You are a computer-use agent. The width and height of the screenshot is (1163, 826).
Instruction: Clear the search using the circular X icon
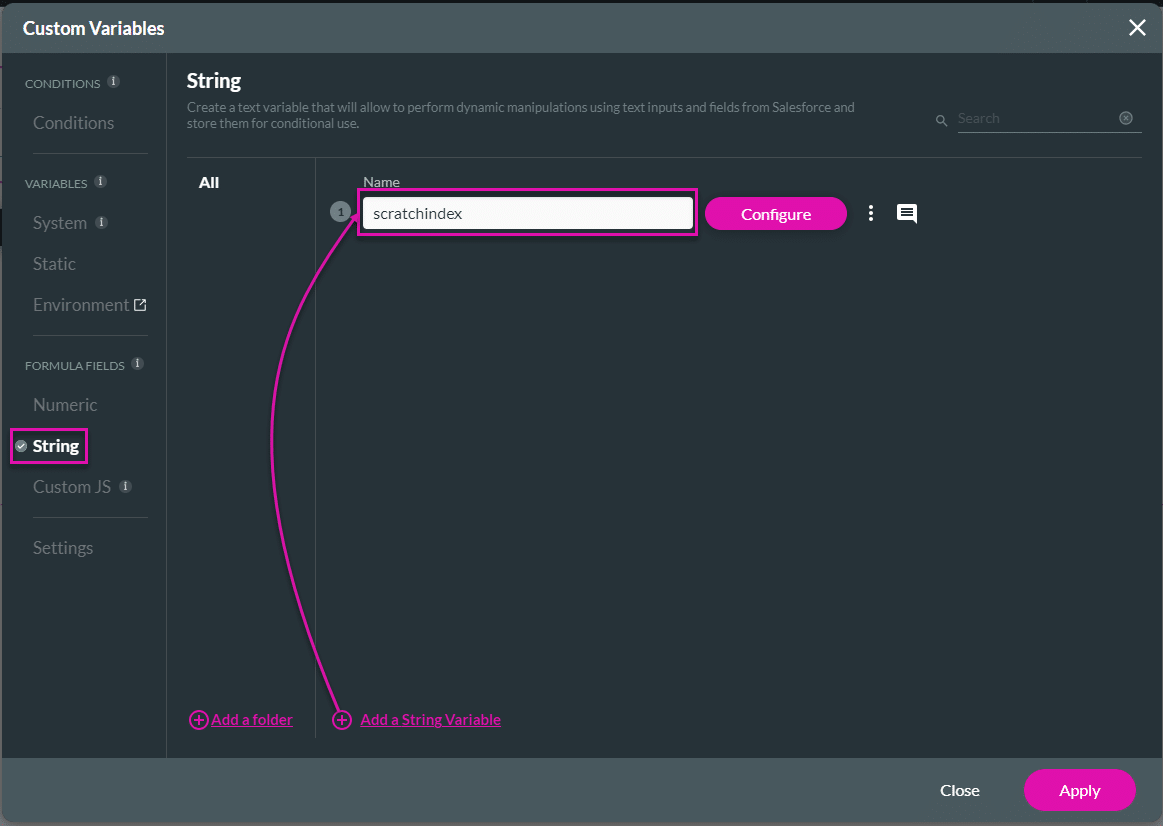(1126, 118)
